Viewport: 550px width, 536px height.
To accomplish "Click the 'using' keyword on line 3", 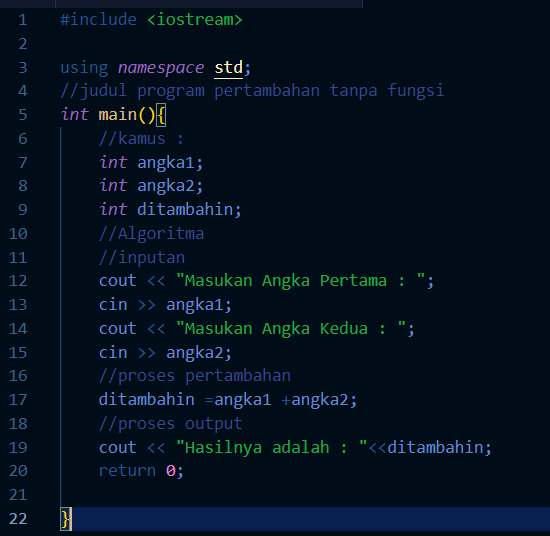I will [84, 68].
